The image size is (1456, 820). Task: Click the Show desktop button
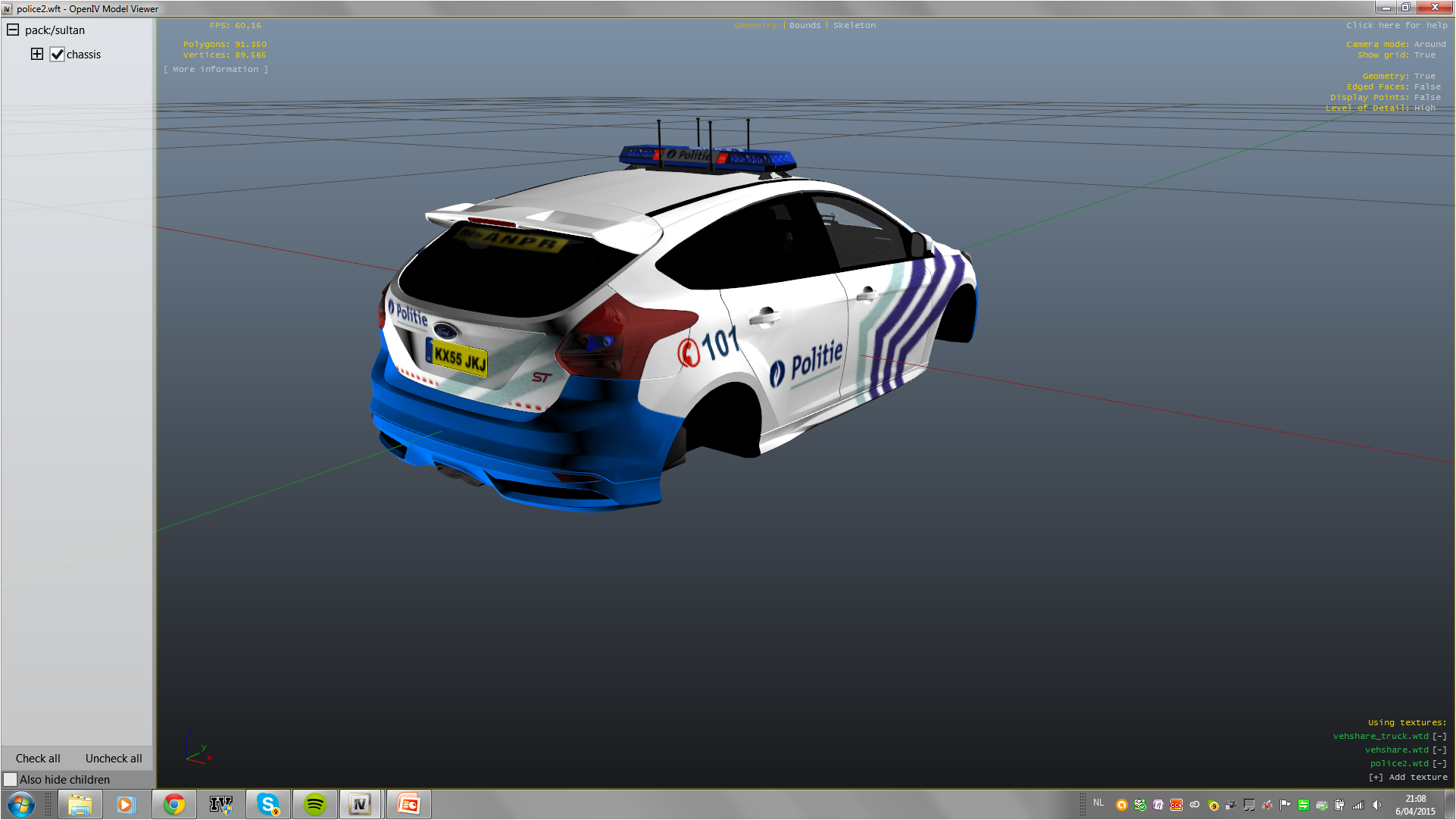[1450, 804]
